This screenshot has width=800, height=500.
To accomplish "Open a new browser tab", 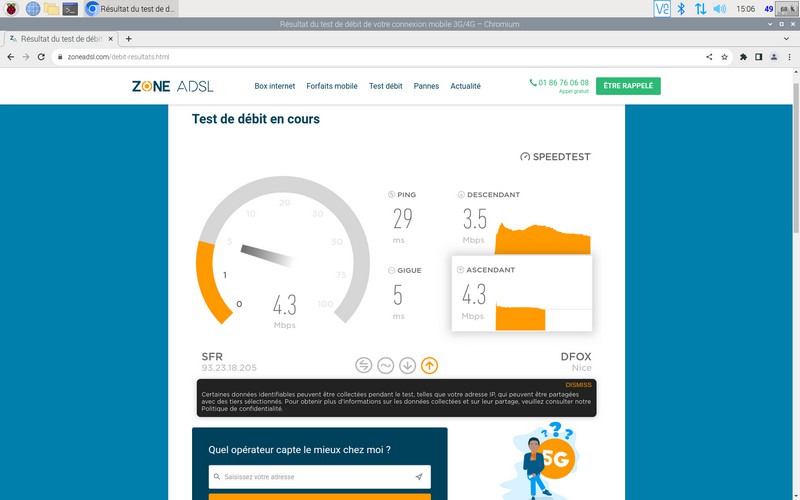I will [129, 39].
